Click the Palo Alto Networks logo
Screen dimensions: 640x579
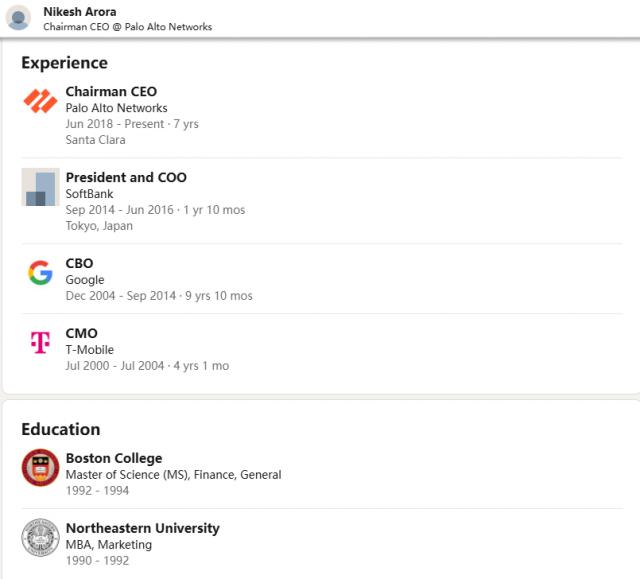(x=40, y=101)
